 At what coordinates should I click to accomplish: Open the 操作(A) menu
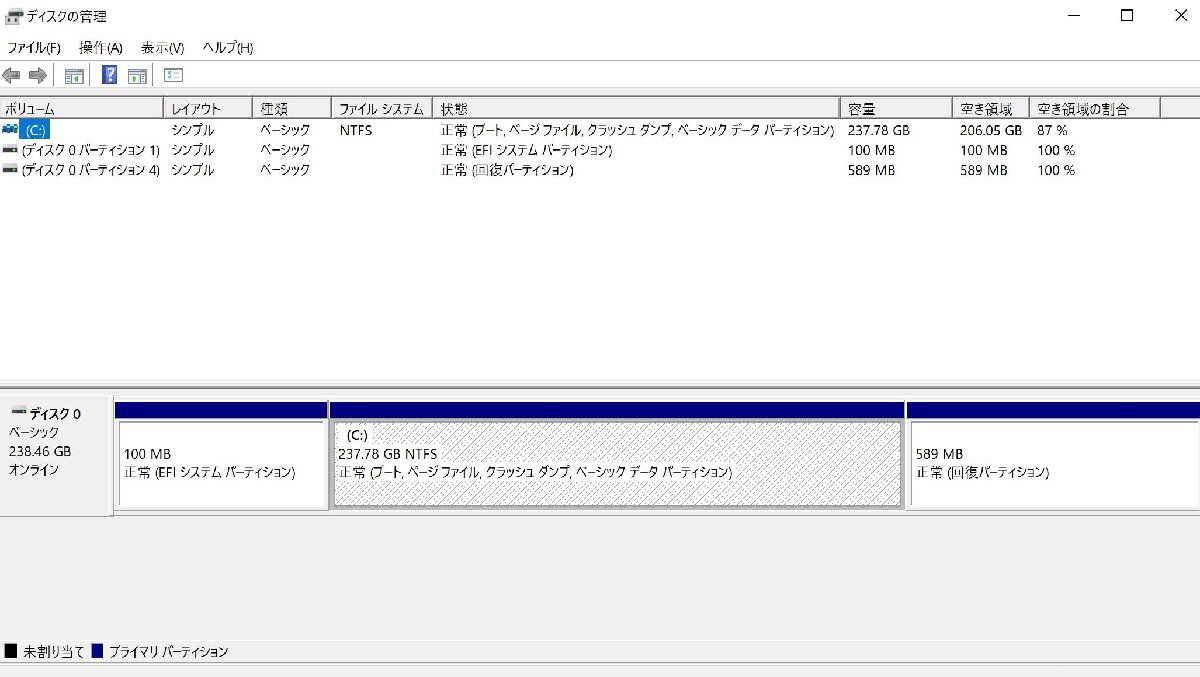[x=101, y=48]
